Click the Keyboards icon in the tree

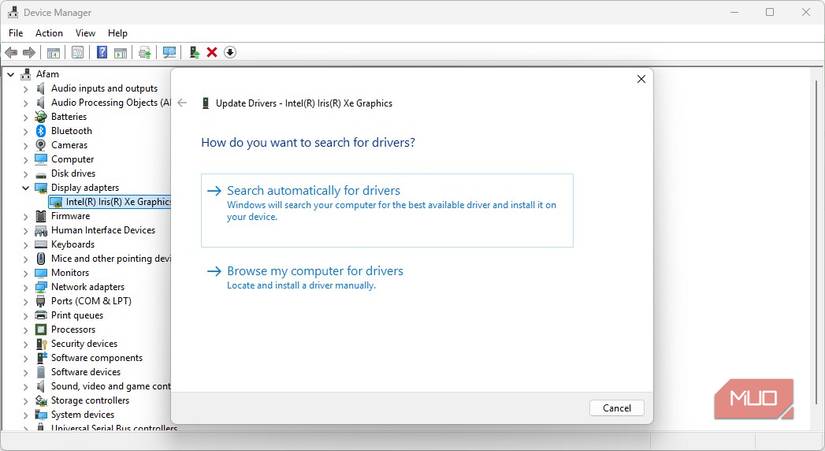(41, 244)
